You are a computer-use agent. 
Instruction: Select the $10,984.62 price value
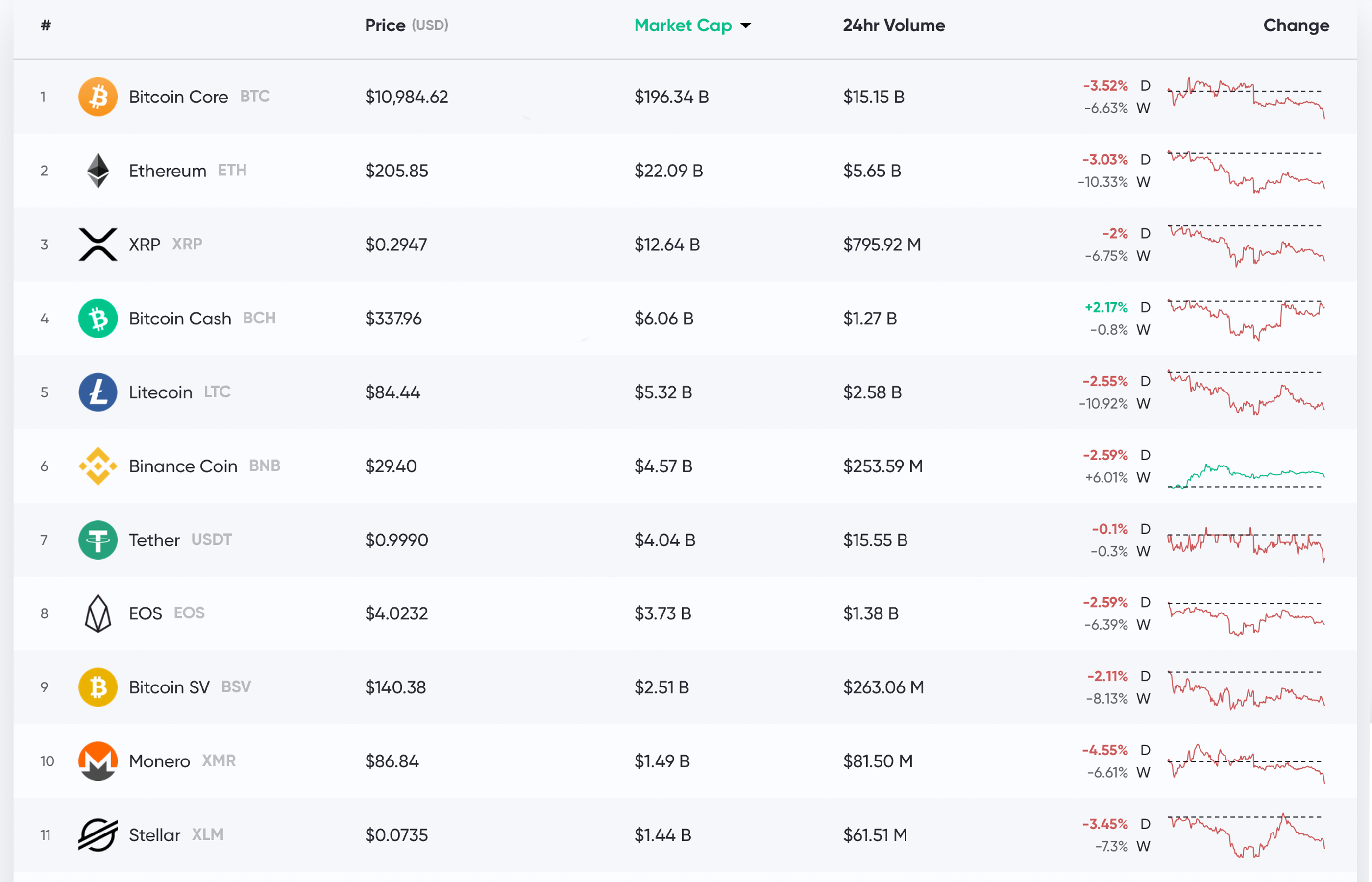(407, 97)
